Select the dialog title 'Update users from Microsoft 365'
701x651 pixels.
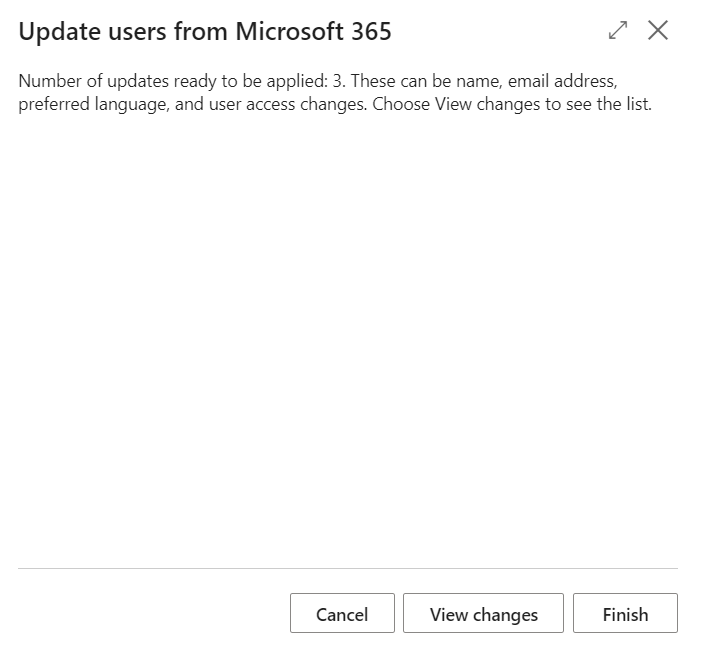click(205, 31)
